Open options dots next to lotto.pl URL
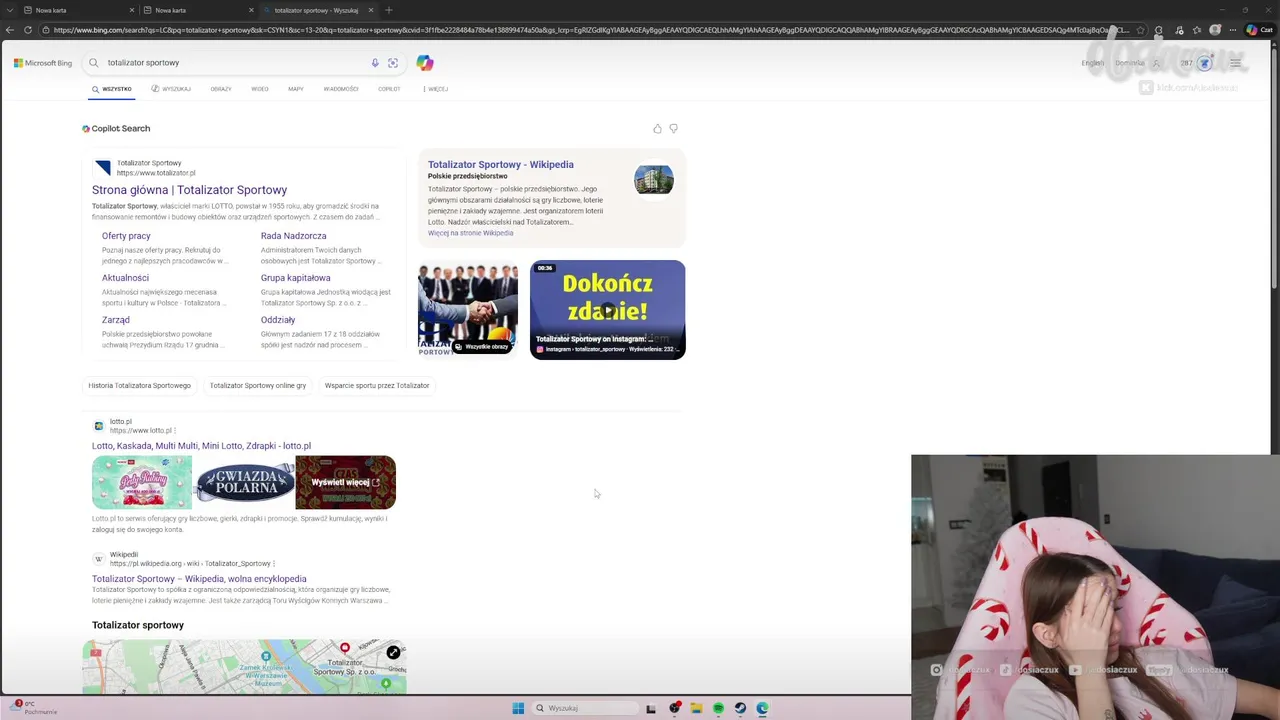 (x=175, y=431)
